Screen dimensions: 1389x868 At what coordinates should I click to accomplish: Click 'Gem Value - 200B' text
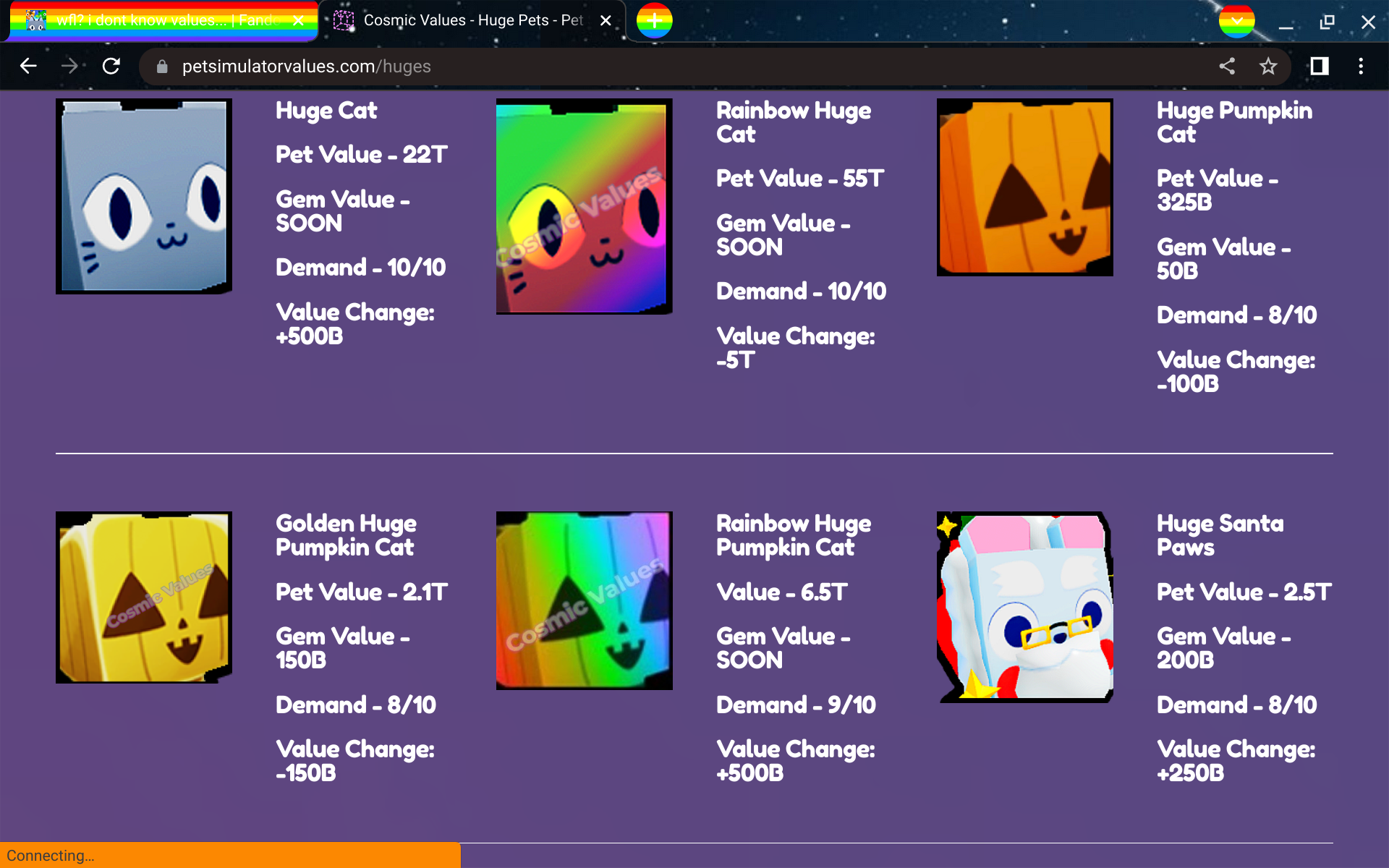coord(1223,648)
